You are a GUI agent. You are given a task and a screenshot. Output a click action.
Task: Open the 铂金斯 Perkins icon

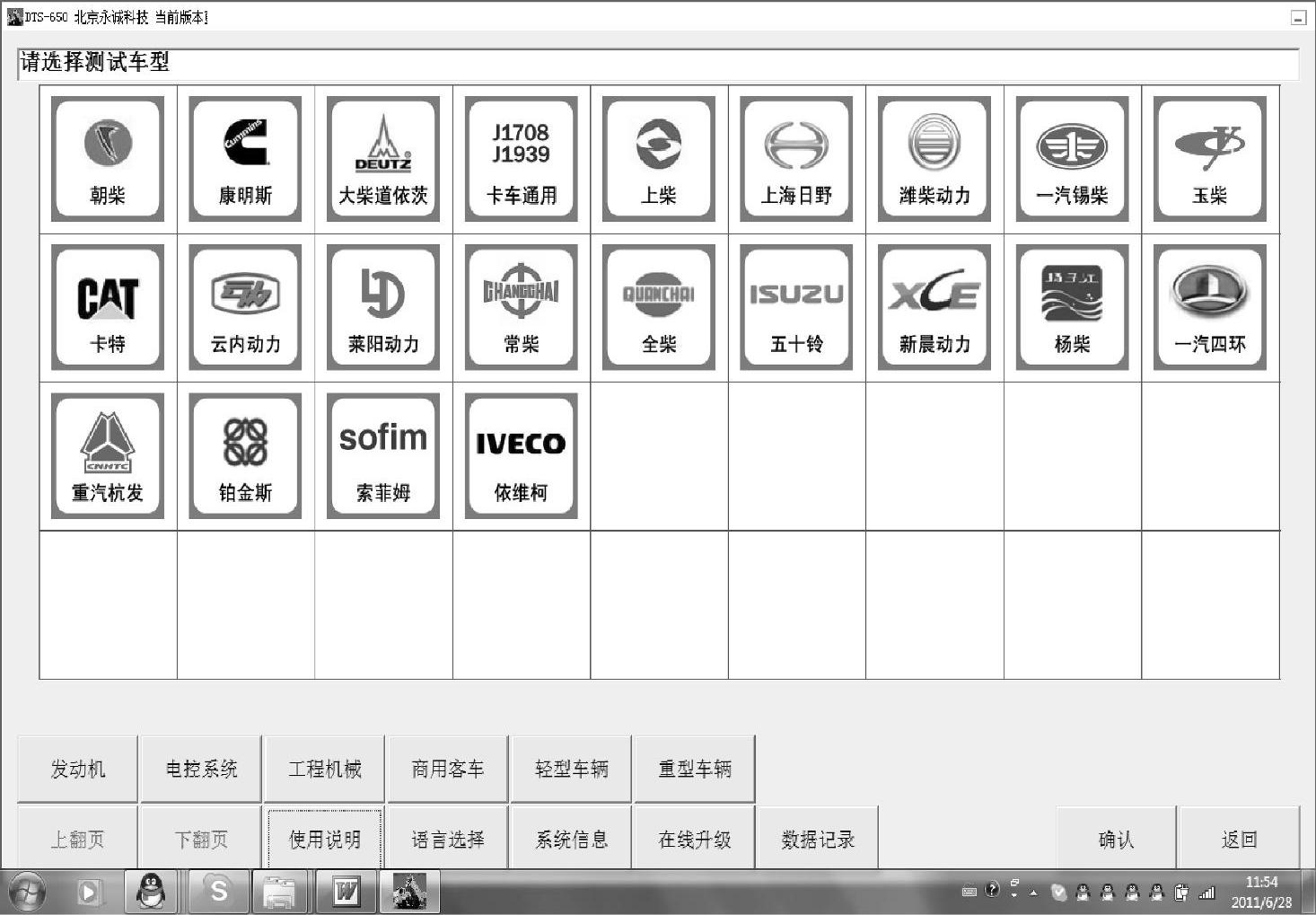(245, 456)
